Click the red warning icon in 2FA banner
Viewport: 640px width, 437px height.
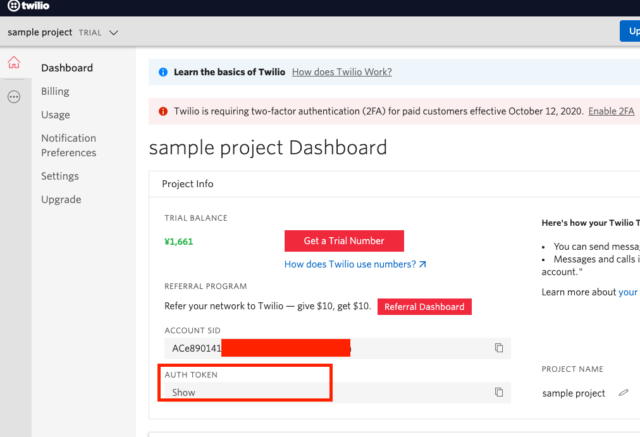(163, 111)
